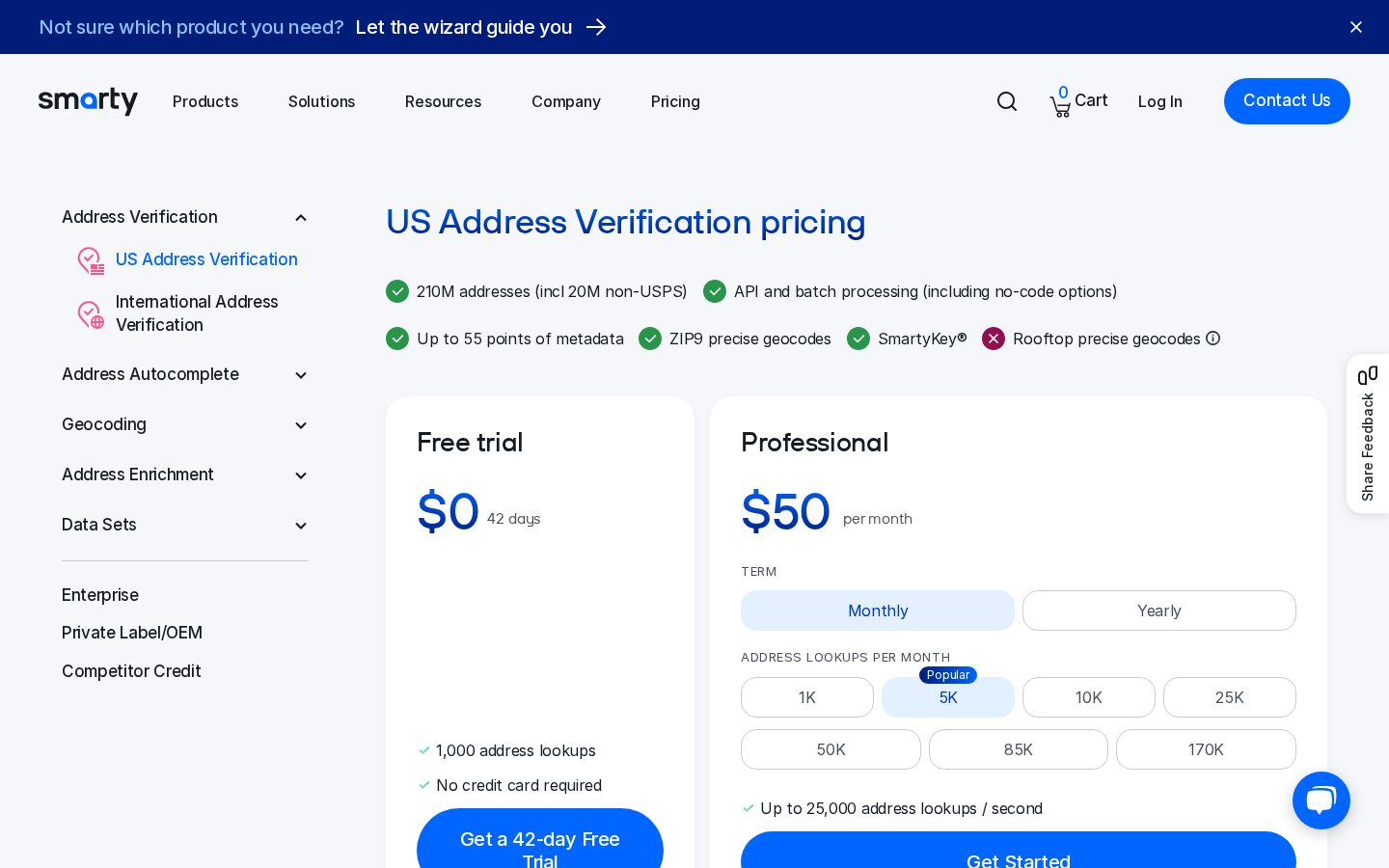Click the Contact Us button
The height and width of the screenshot is (868, 1389).
(x=1287, y=101)
